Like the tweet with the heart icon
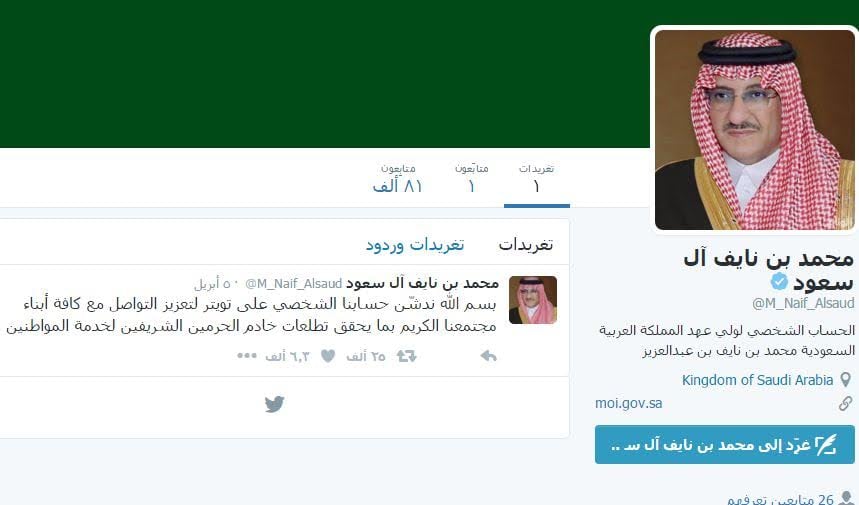Viewport: 859px width, 505px height. [x=328, y=357]
